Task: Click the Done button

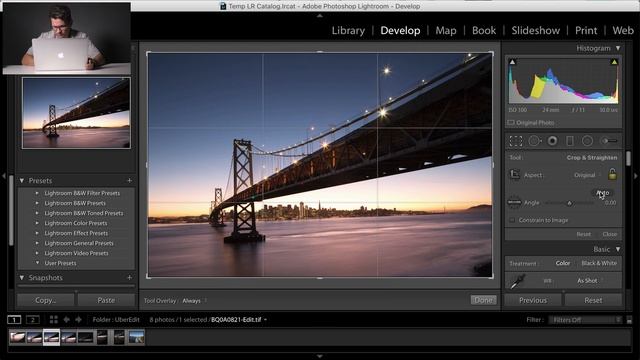Action: click(x=483, y=300)
